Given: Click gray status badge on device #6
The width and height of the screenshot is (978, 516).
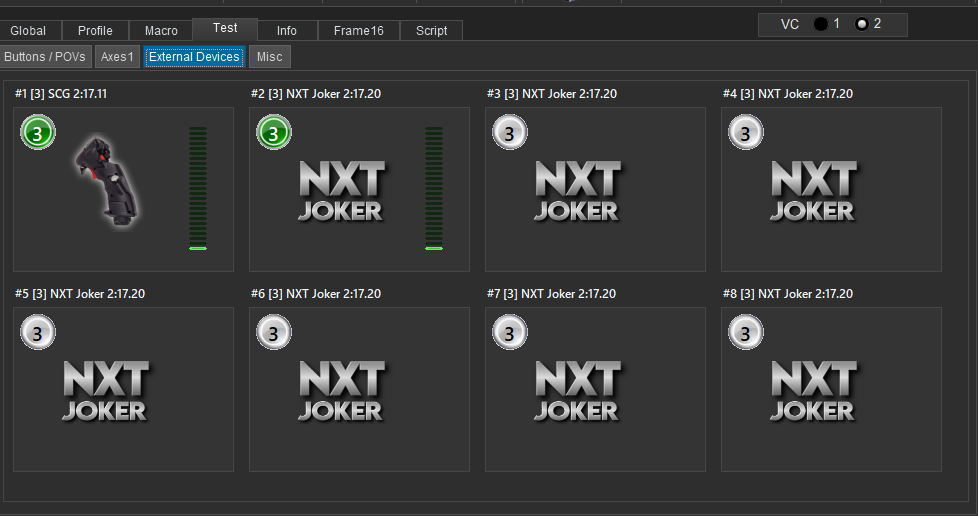Looking at the screenshot, I should click(x=274, y=332).
